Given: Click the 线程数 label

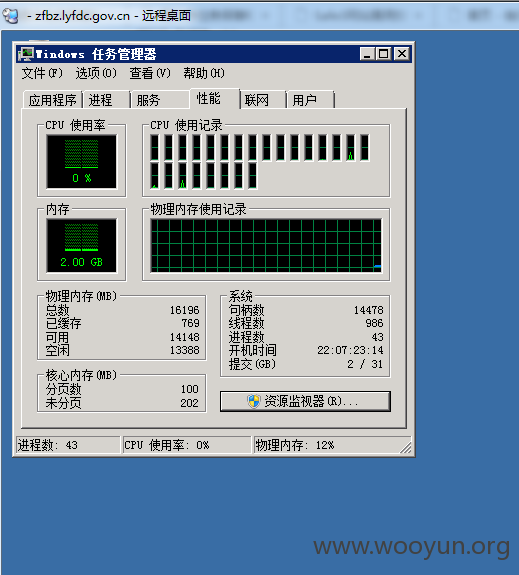Looking at the screenshot, I should [x=246, y=323].
